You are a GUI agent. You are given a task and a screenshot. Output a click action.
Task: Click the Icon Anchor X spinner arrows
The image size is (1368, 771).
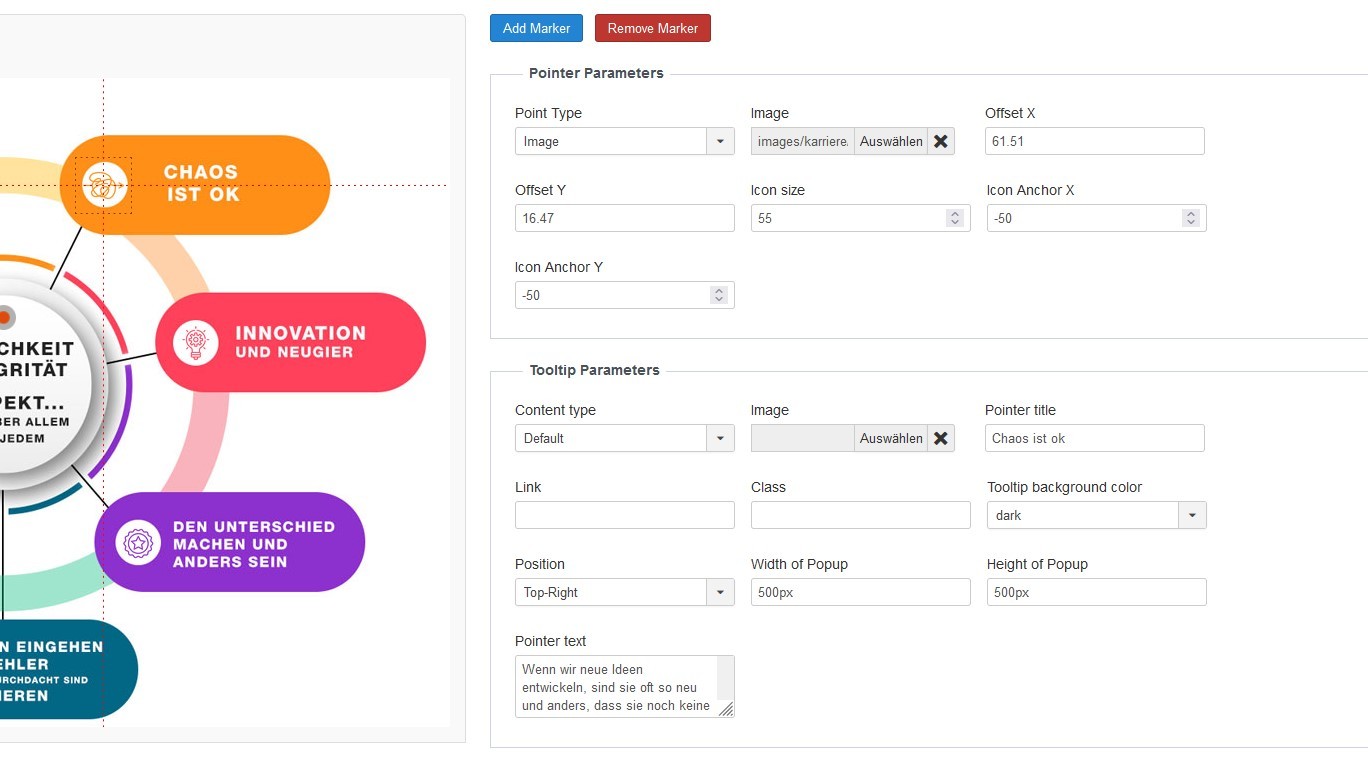pyautogui.click(x=1190, y=218)
